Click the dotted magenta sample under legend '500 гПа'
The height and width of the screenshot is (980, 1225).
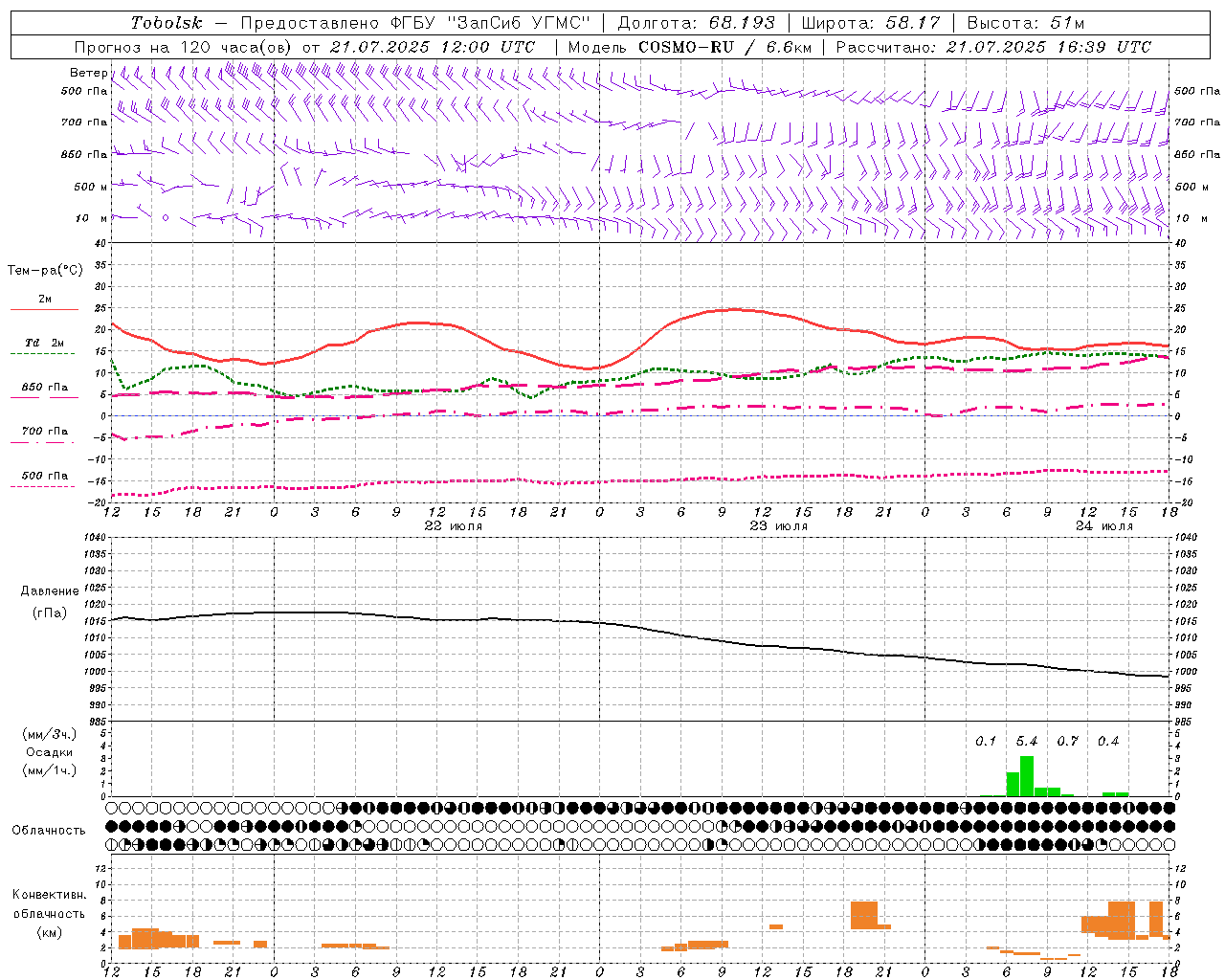click(x=42, y=487)
